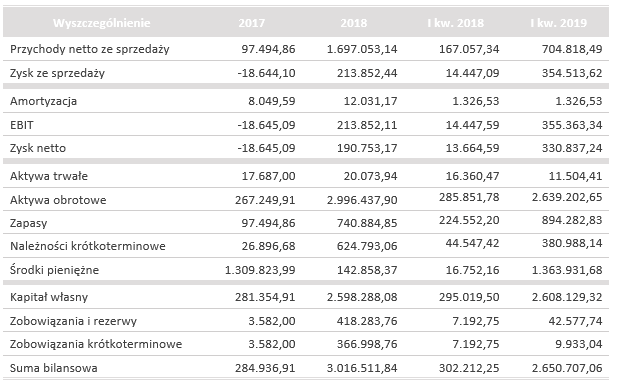Select the Aktywa obrotowe row label
The height and width of the screenshot is (390, 623).
58,200
